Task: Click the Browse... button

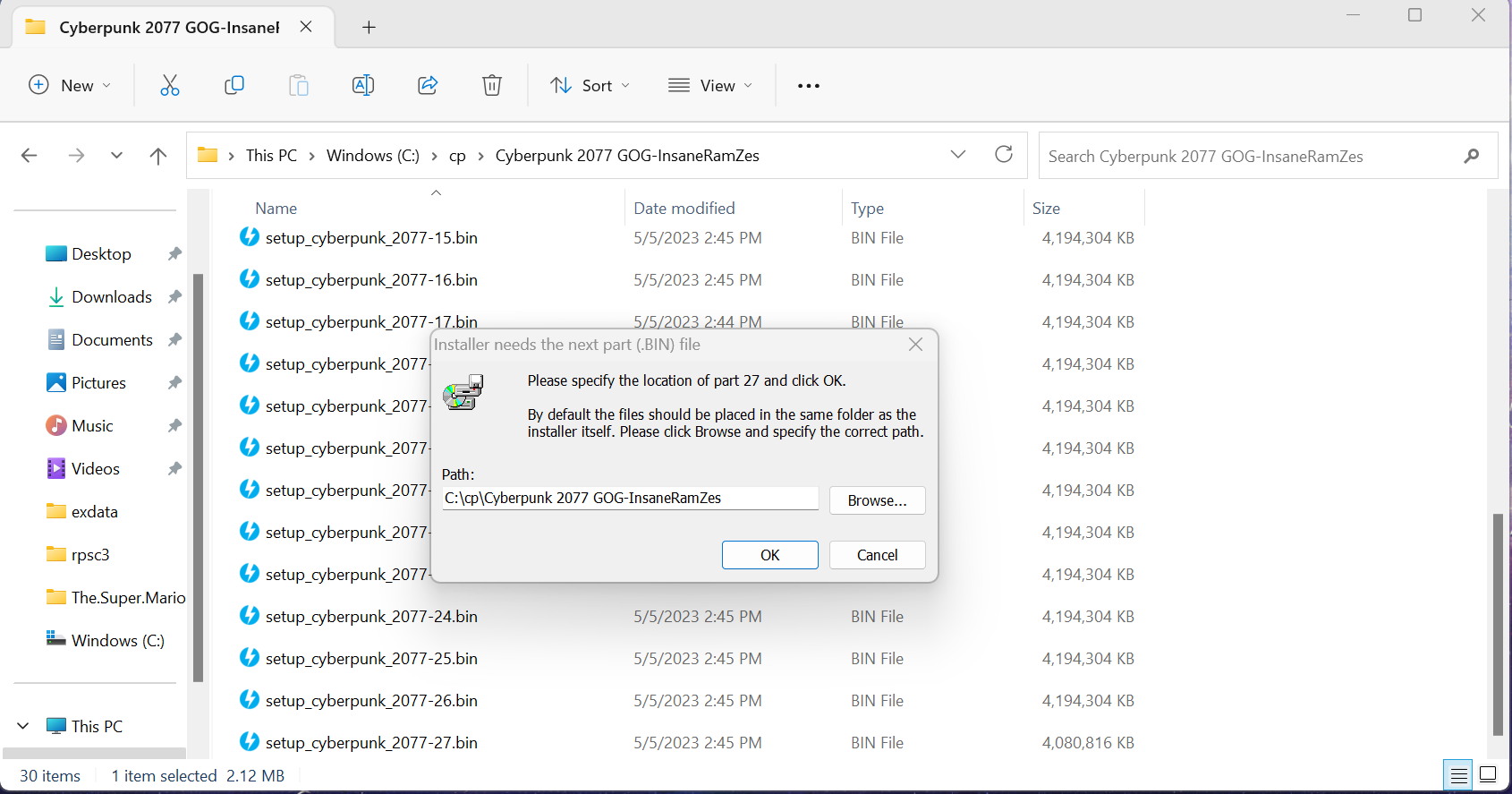Action: (877, 500)
